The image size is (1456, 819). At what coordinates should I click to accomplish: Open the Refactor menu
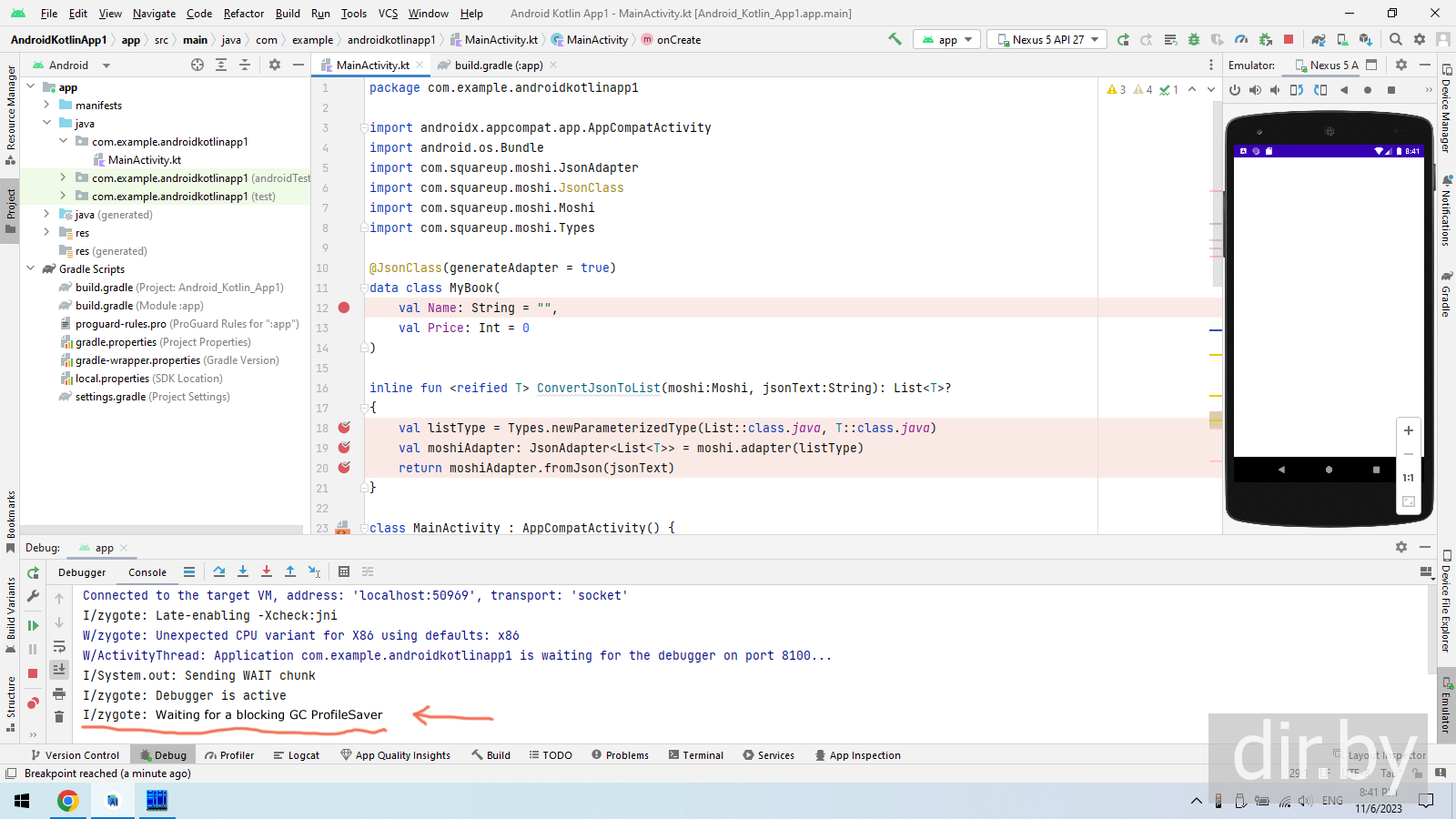[x=243, y=14]
